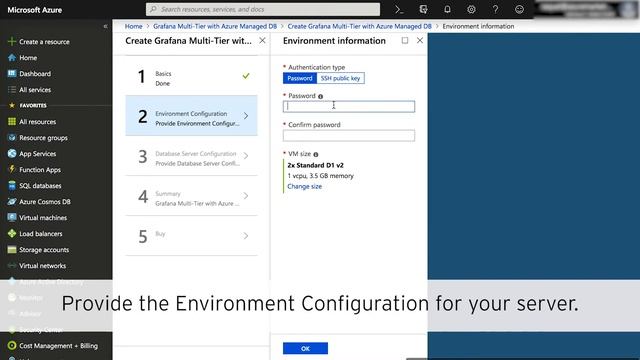The image size is (640, 360).
Task: Click the Home icon in sidebar
Action: pos(12,58)
